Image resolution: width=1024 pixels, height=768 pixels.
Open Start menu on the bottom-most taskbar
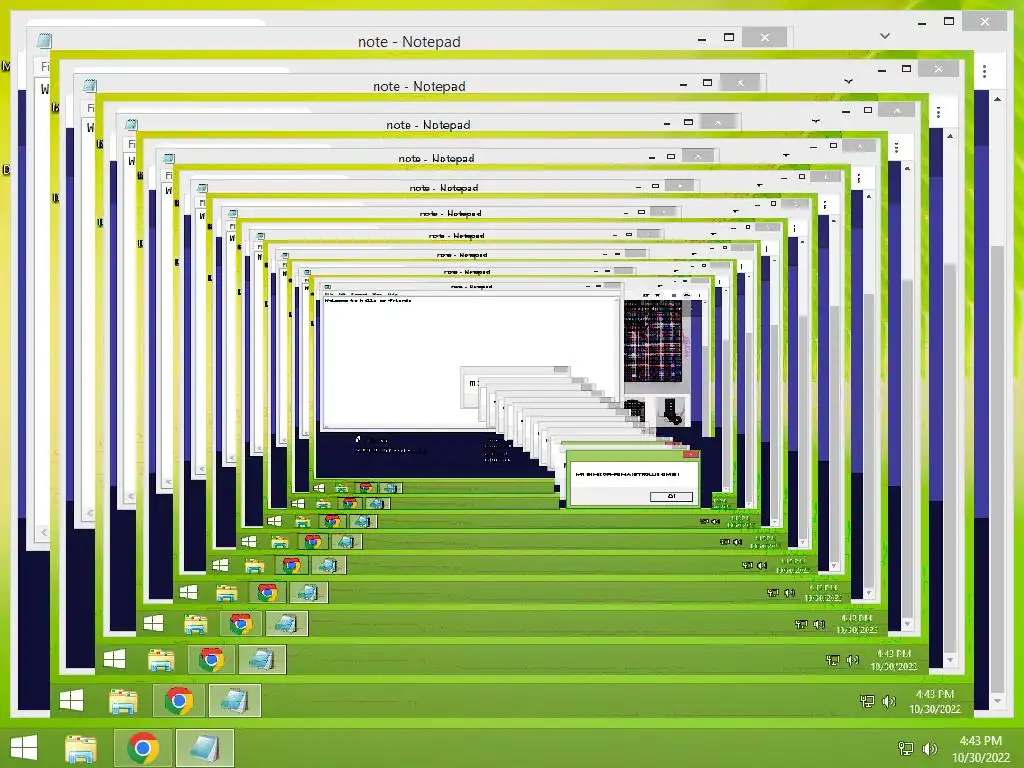(x=24, y=748)
